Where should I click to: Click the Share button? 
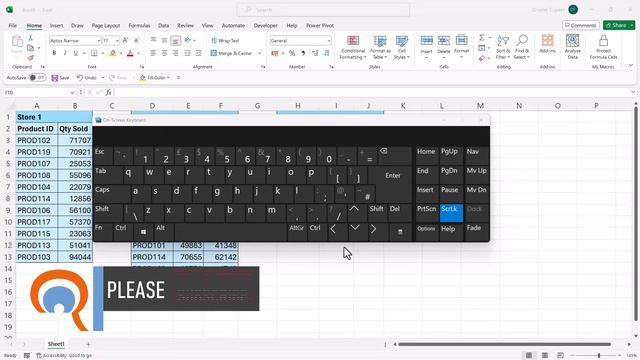pyautogui.click(x=616, y=25)
